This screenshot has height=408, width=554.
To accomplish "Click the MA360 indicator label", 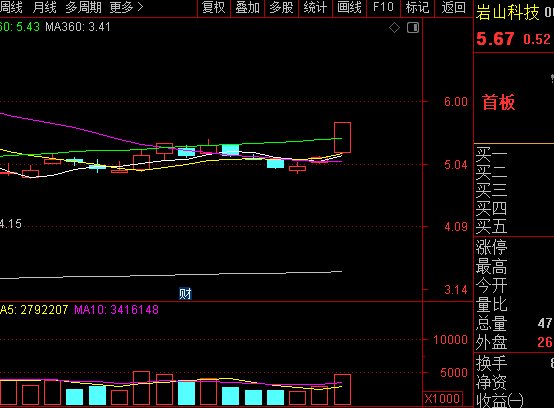I will coord(78,27).
